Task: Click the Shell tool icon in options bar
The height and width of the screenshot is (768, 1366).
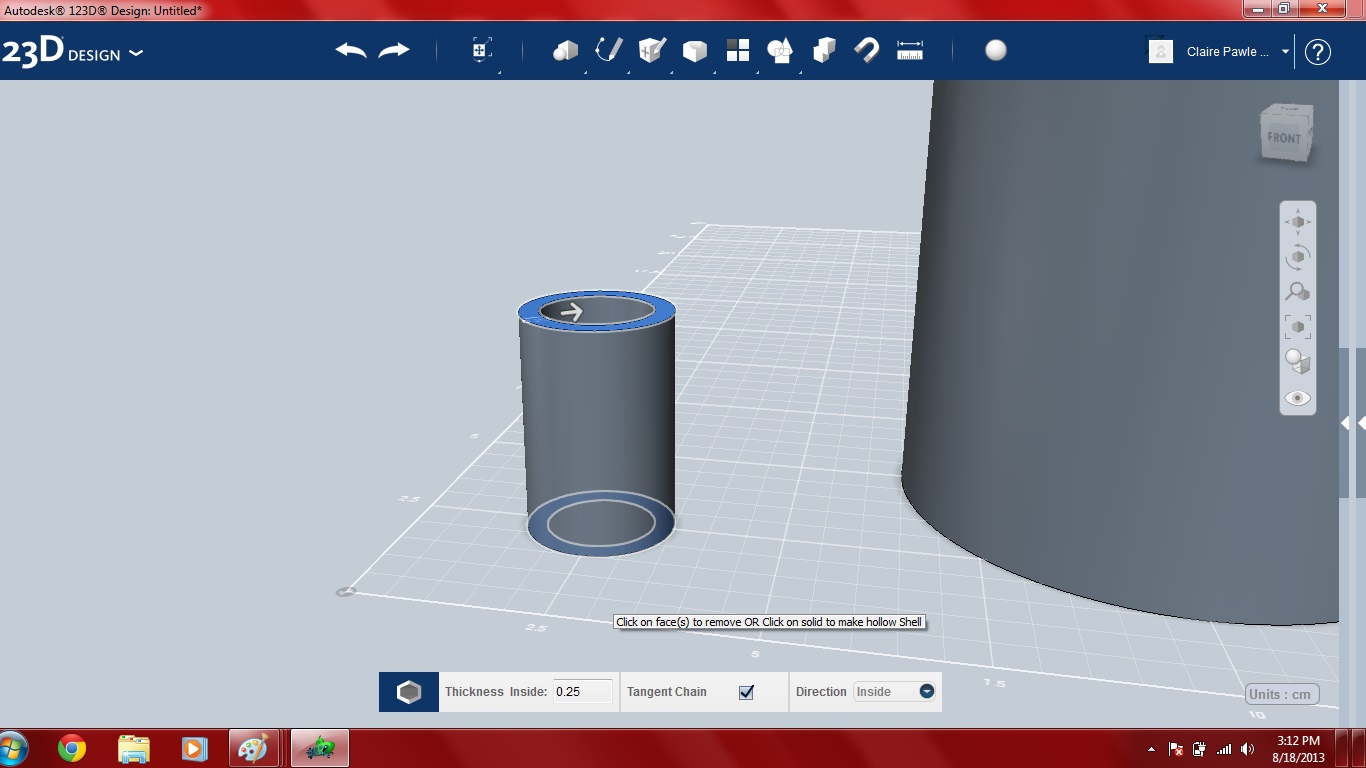Action: click(409, 692)
